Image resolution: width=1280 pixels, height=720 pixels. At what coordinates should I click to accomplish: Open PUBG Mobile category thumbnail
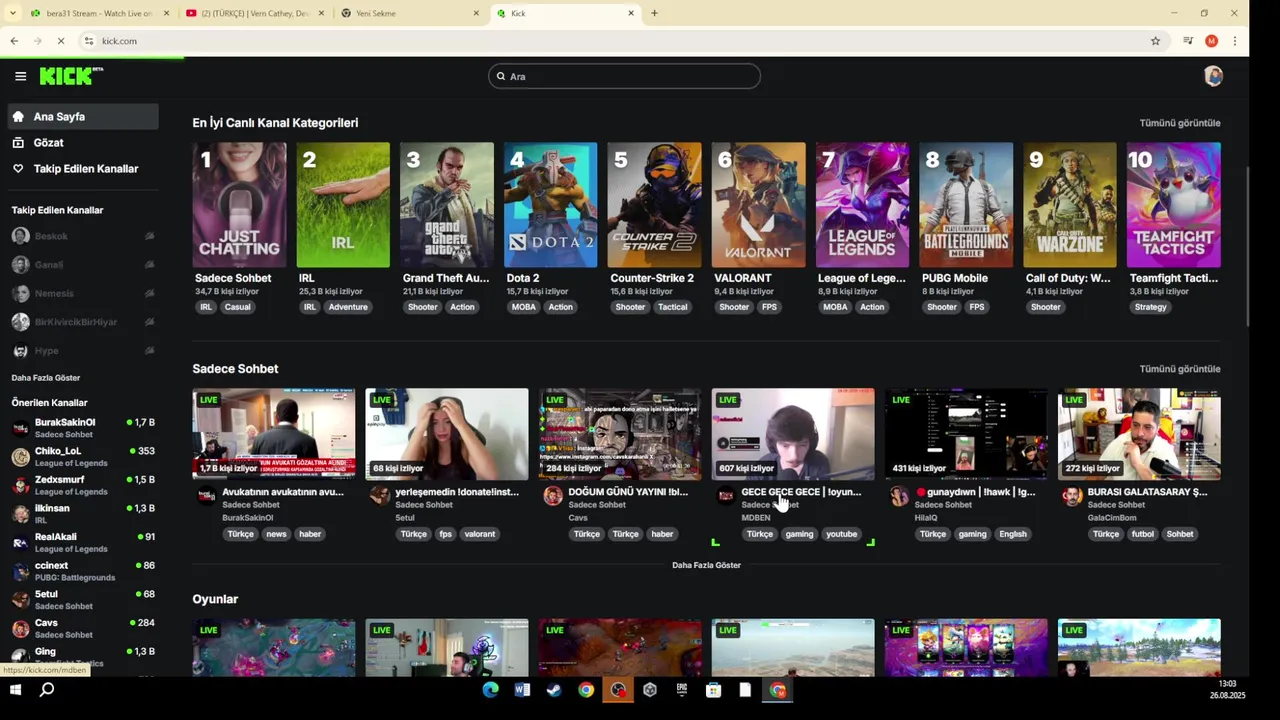point(966,205)
